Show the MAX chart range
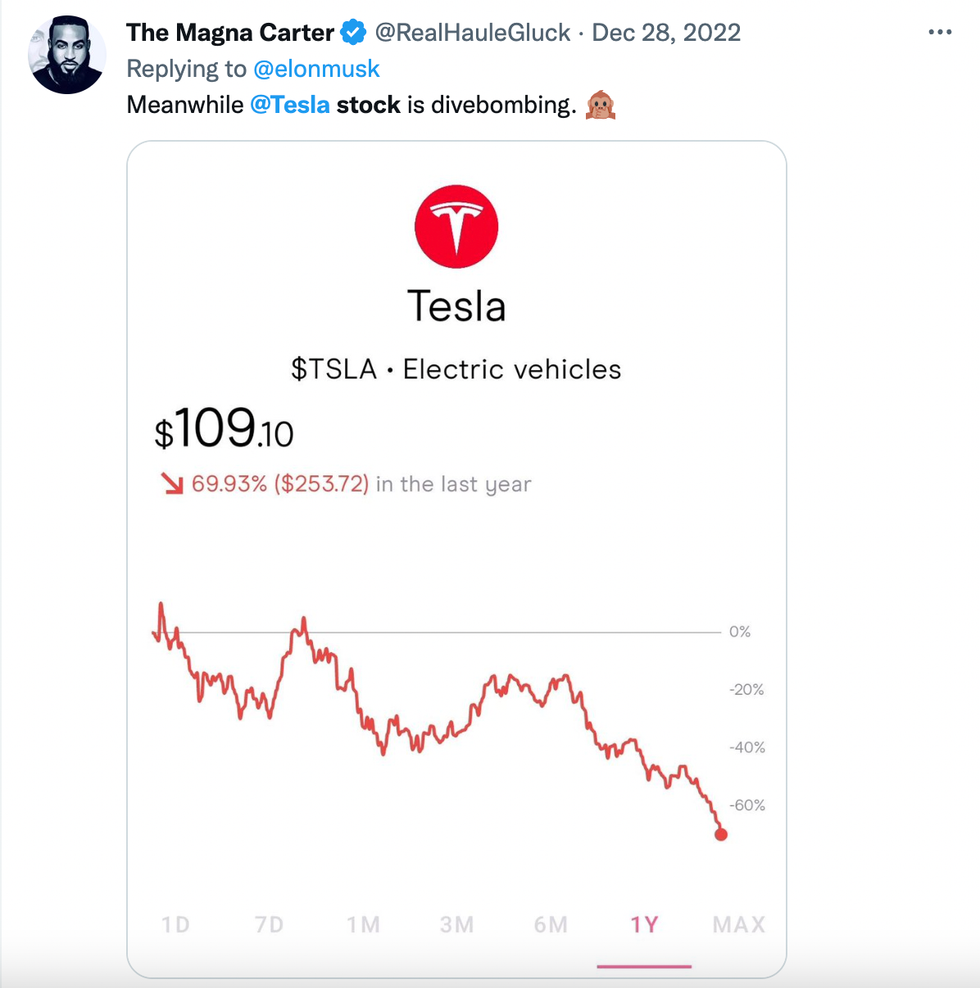980x988 pixels. click(739, 924)
